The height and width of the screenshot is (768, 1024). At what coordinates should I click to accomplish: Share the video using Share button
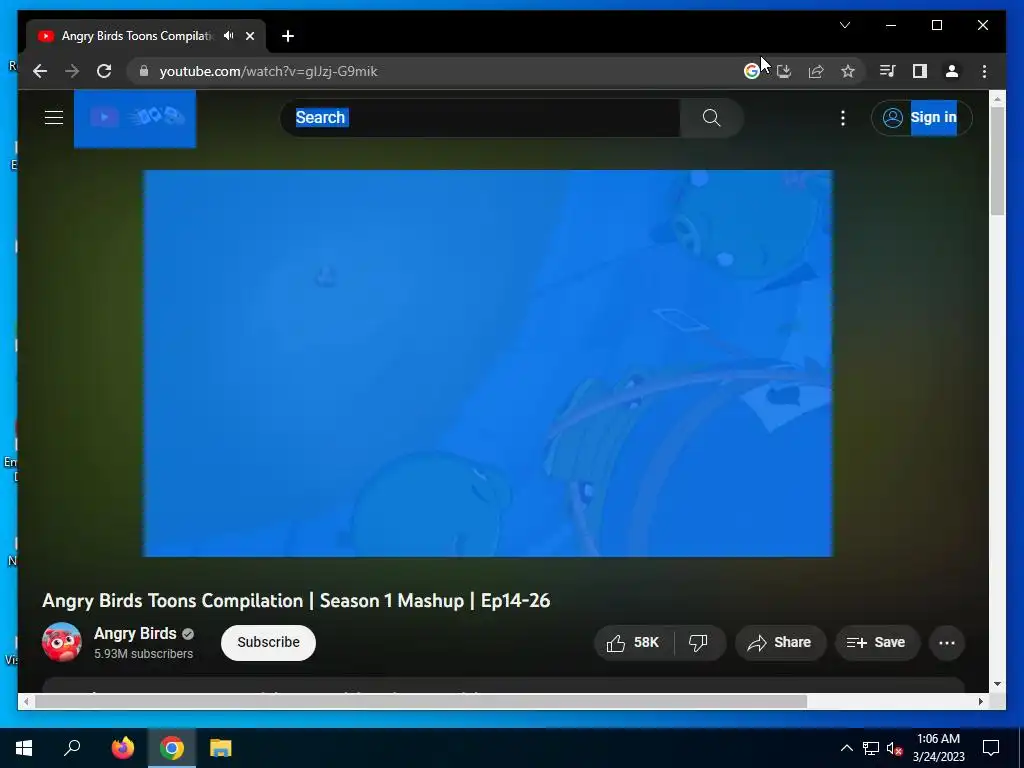(x=780, y=643)
